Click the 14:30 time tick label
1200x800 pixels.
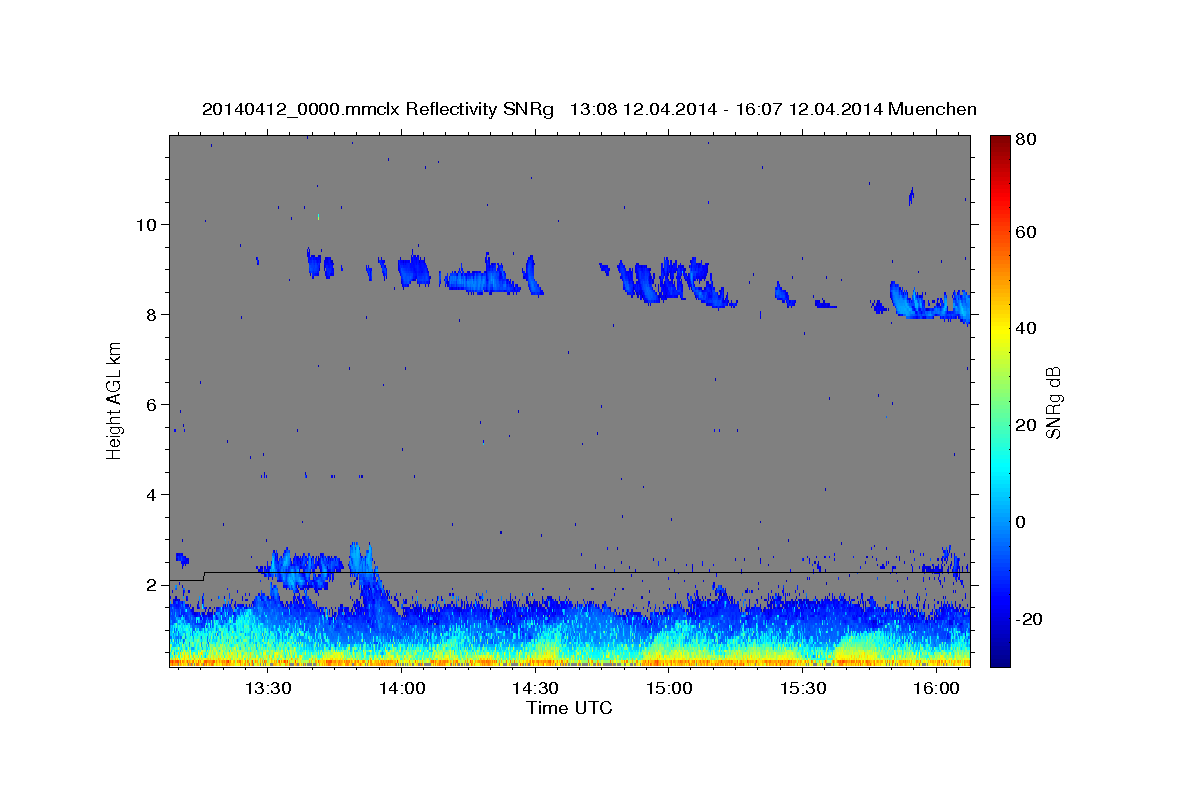[535, 688]
